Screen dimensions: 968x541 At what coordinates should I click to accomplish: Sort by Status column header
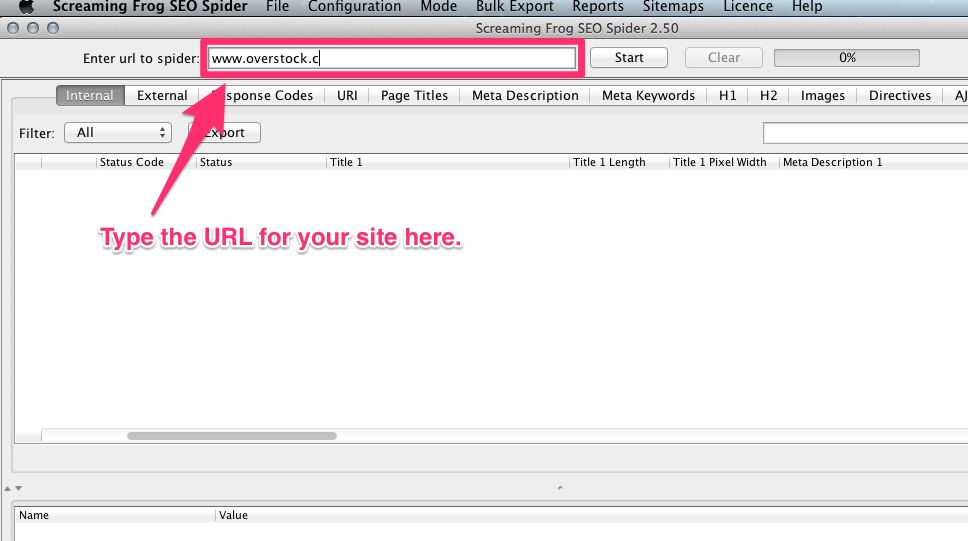[261, 162]
